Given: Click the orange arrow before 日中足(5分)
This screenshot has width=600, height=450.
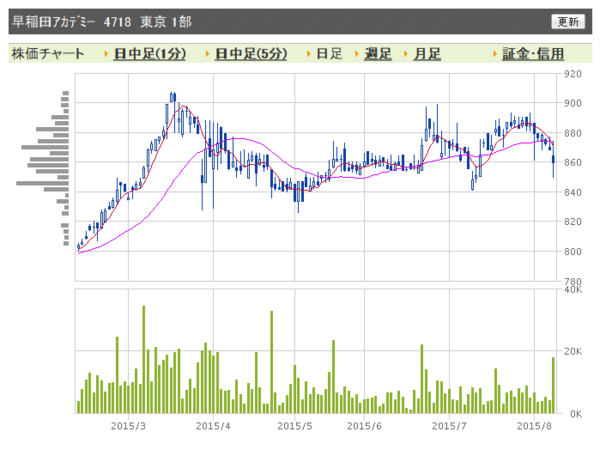Looking at the screenshot, I should (206, 54).
